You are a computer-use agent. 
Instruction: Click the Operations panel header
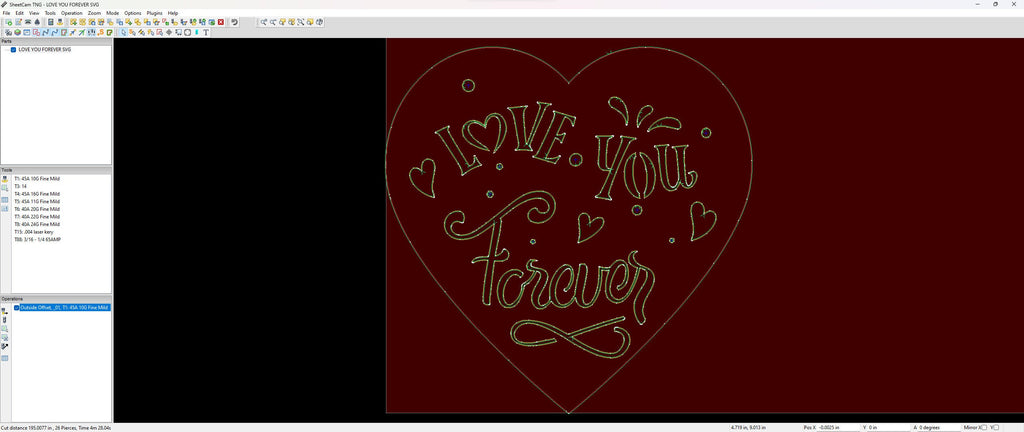tap(56, 299)
